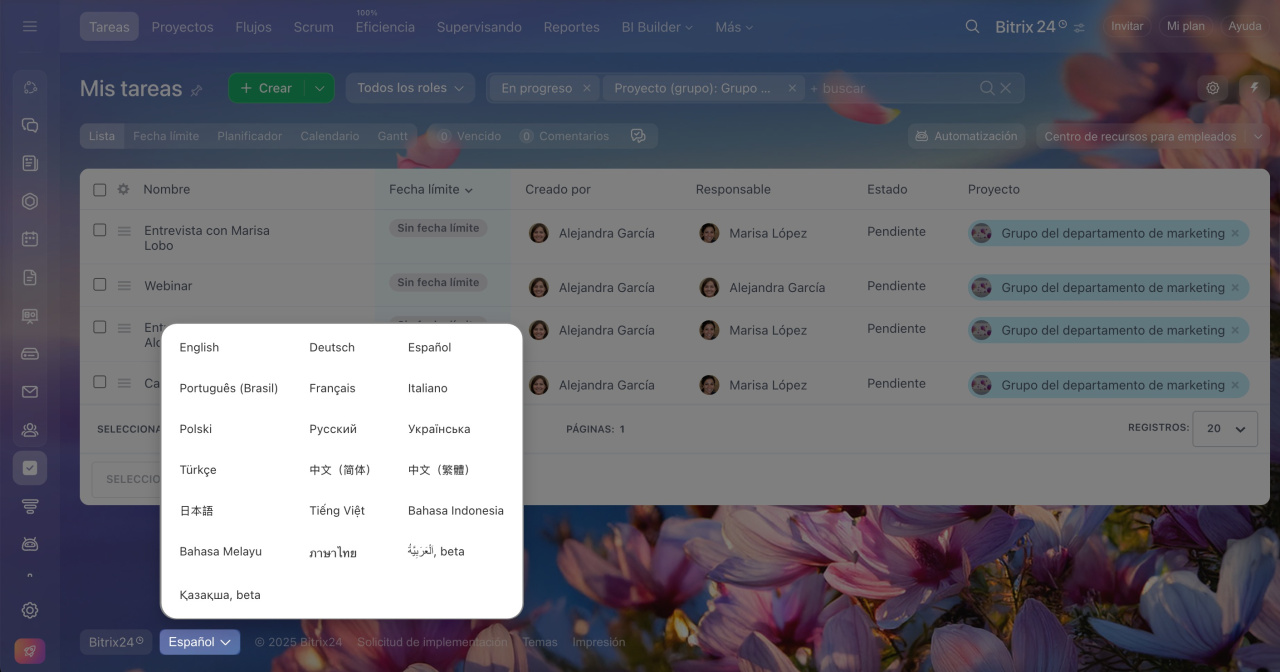1280x672 pixels.
Task: Pin the Mis tareas page
Action: 196,90
